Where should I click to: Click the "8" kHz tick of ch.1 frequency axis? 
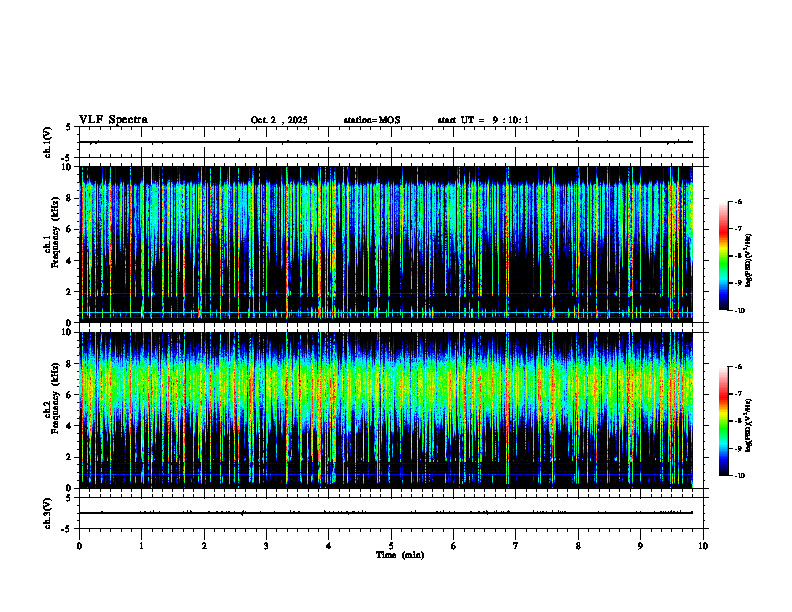70,198
